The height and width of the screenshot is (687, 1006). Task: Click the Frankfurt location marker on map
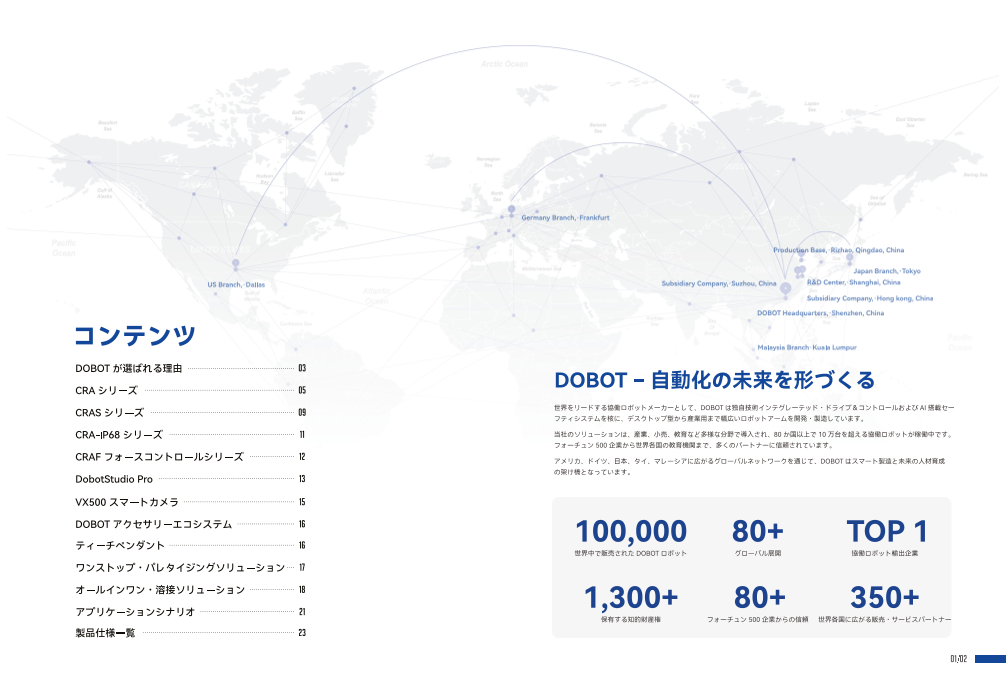(x=511, y=209)
